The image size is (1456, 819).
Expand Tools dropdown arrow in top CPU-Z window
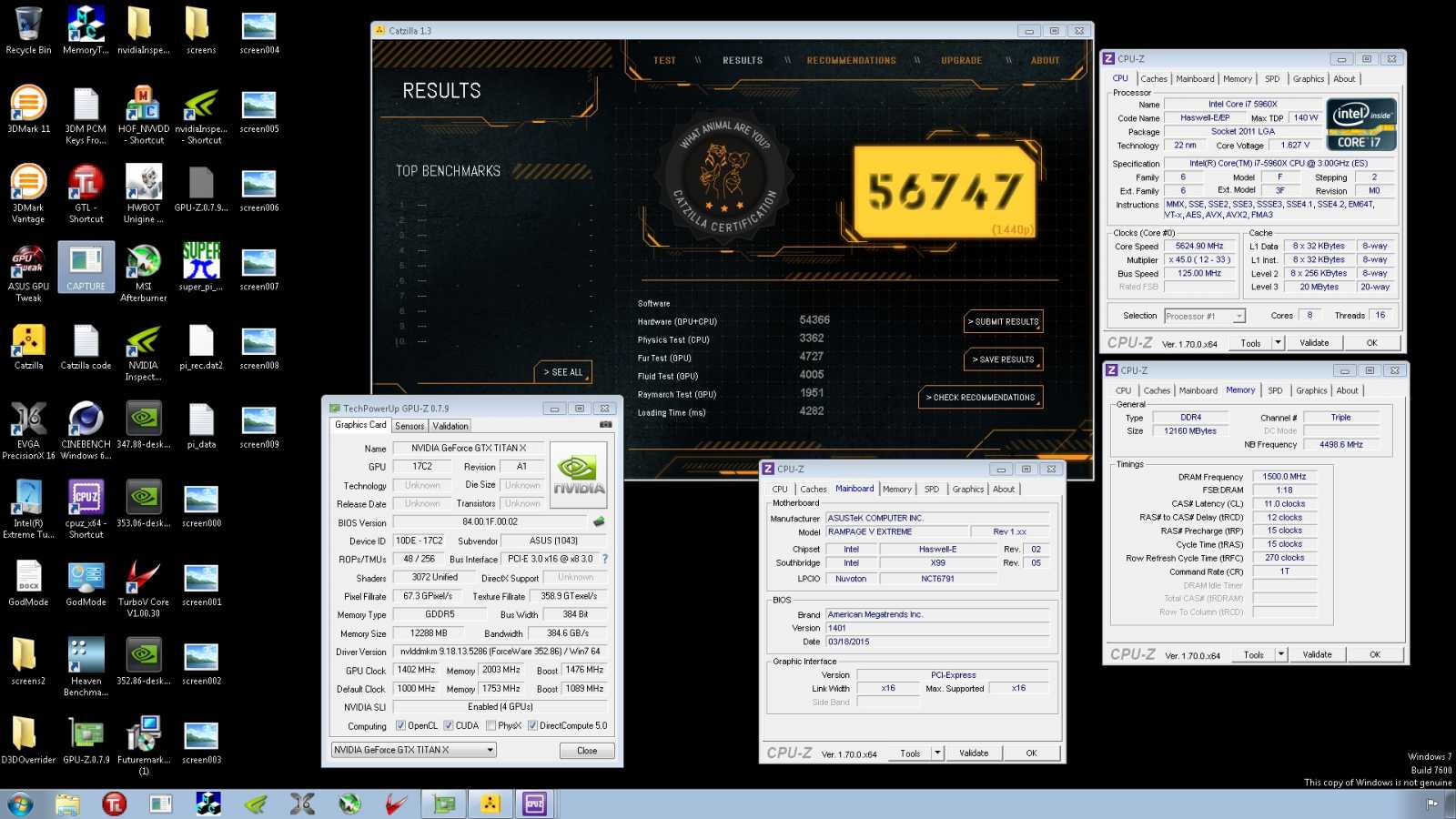click(1279, 343)
